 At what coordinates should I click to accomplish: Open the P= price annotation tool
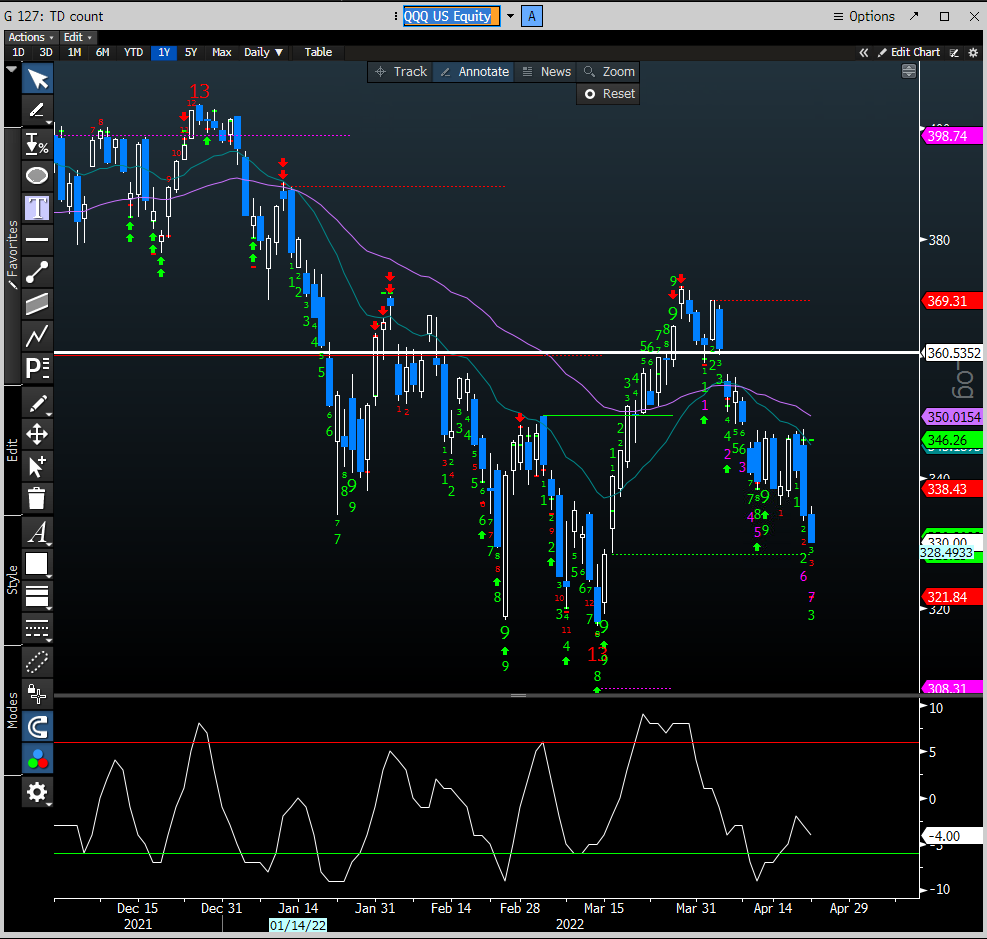click(x=37, y=368)
